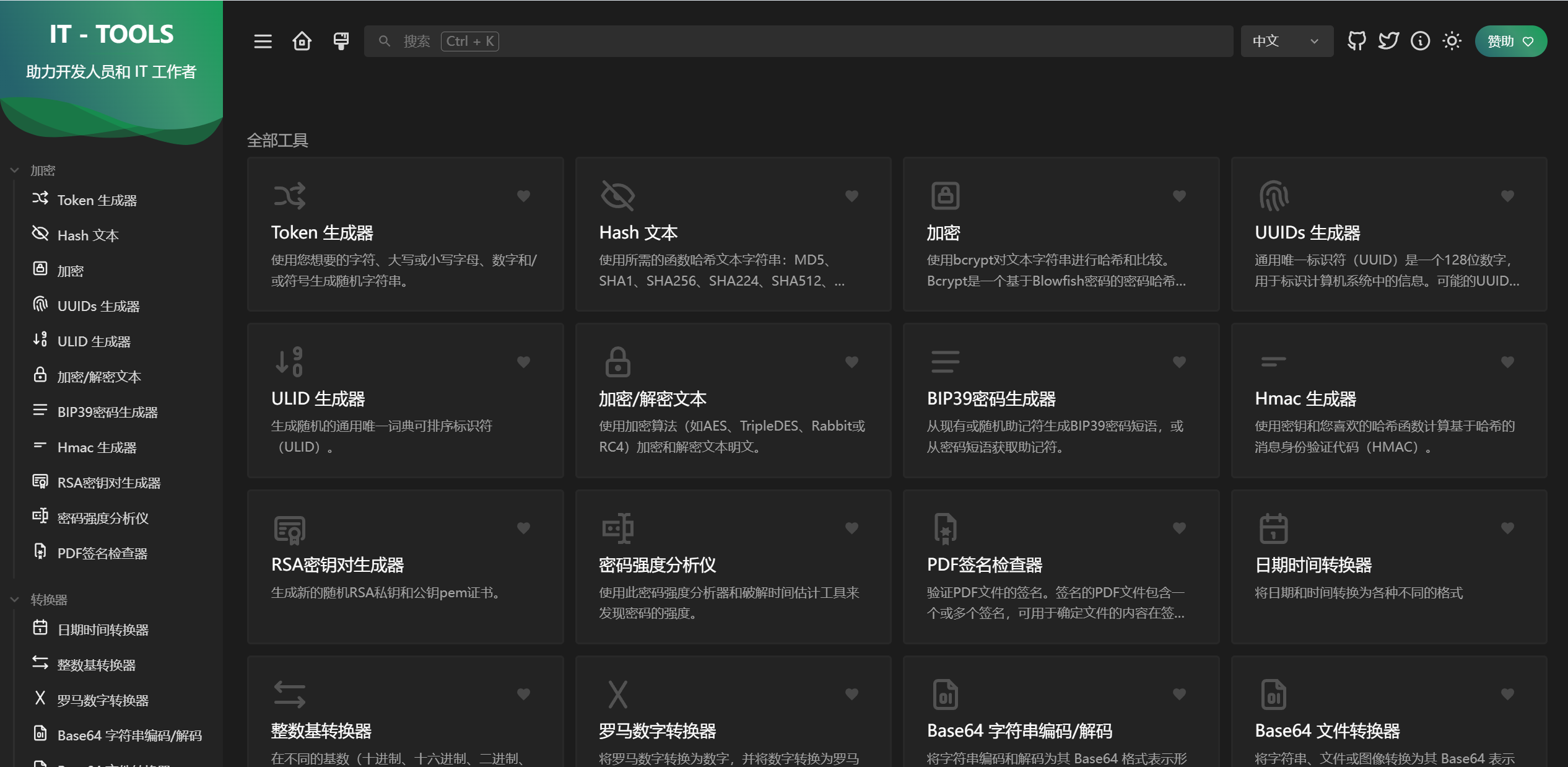
Task: Open the Twitter bird icon
Action: tap(1388, 42)
